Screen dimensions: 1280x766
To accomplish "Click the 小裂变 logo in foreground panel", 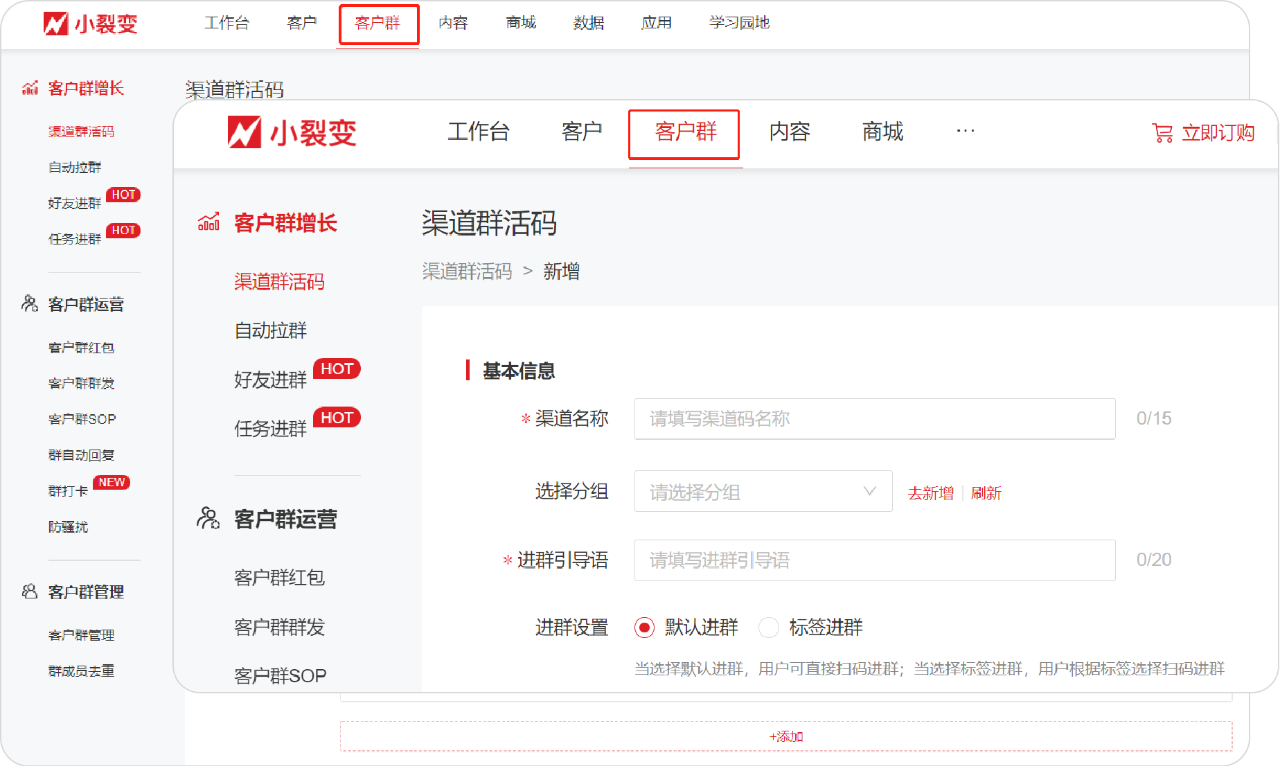I will 292,132.
